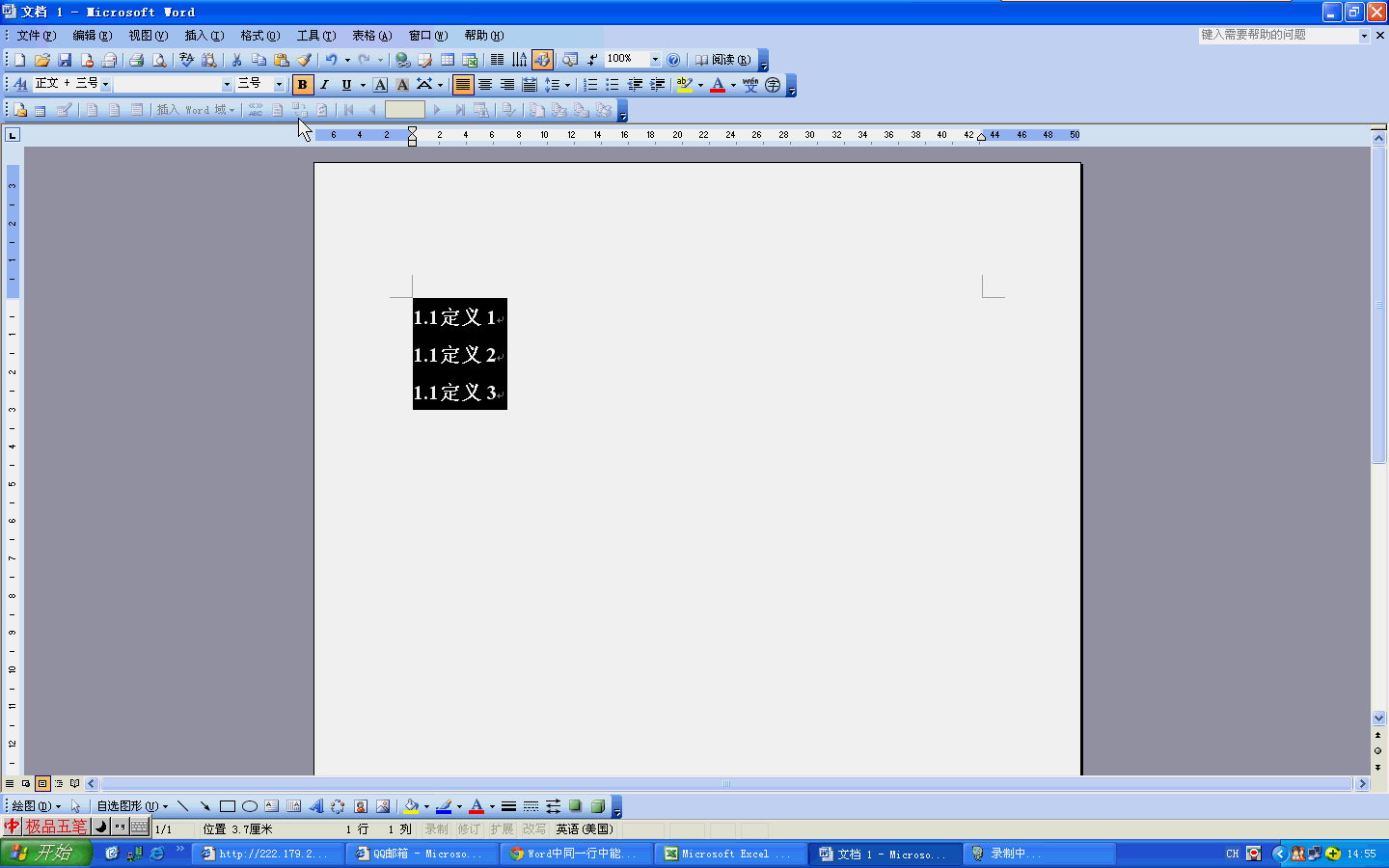Viewport: 1389px width, 868px height.
Task: Expand font color dropdown arrow in formatting toolbar
Action: click(x=733, y=85)
